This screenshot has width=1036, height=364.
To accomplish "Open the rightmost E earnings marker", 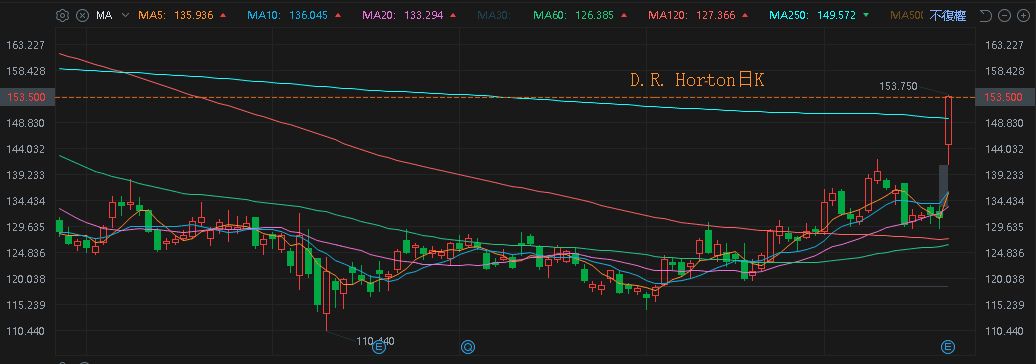I will tap(948, 346).
